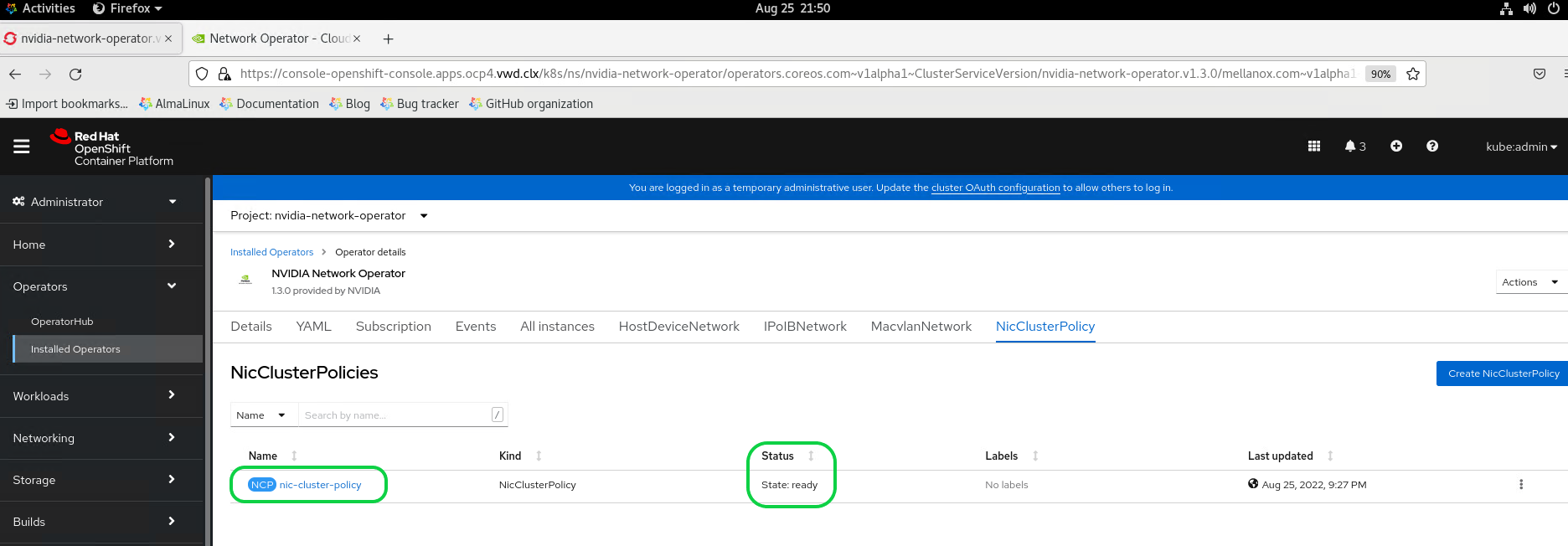Close the nvidia-network-operator tab
The width and height of the screenshot is (1568, 546).
point(168,39)
